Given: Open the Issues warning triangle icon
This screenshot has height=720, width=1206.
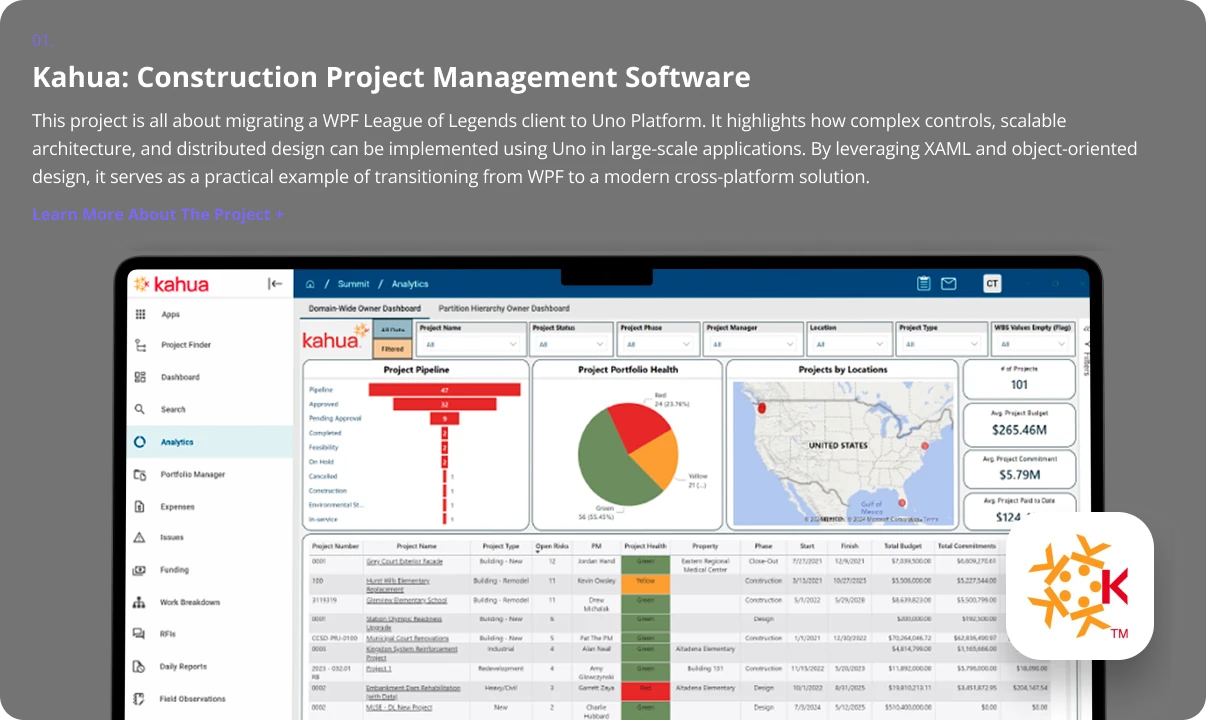Looking at the screenshot, I should pos(140,537).
